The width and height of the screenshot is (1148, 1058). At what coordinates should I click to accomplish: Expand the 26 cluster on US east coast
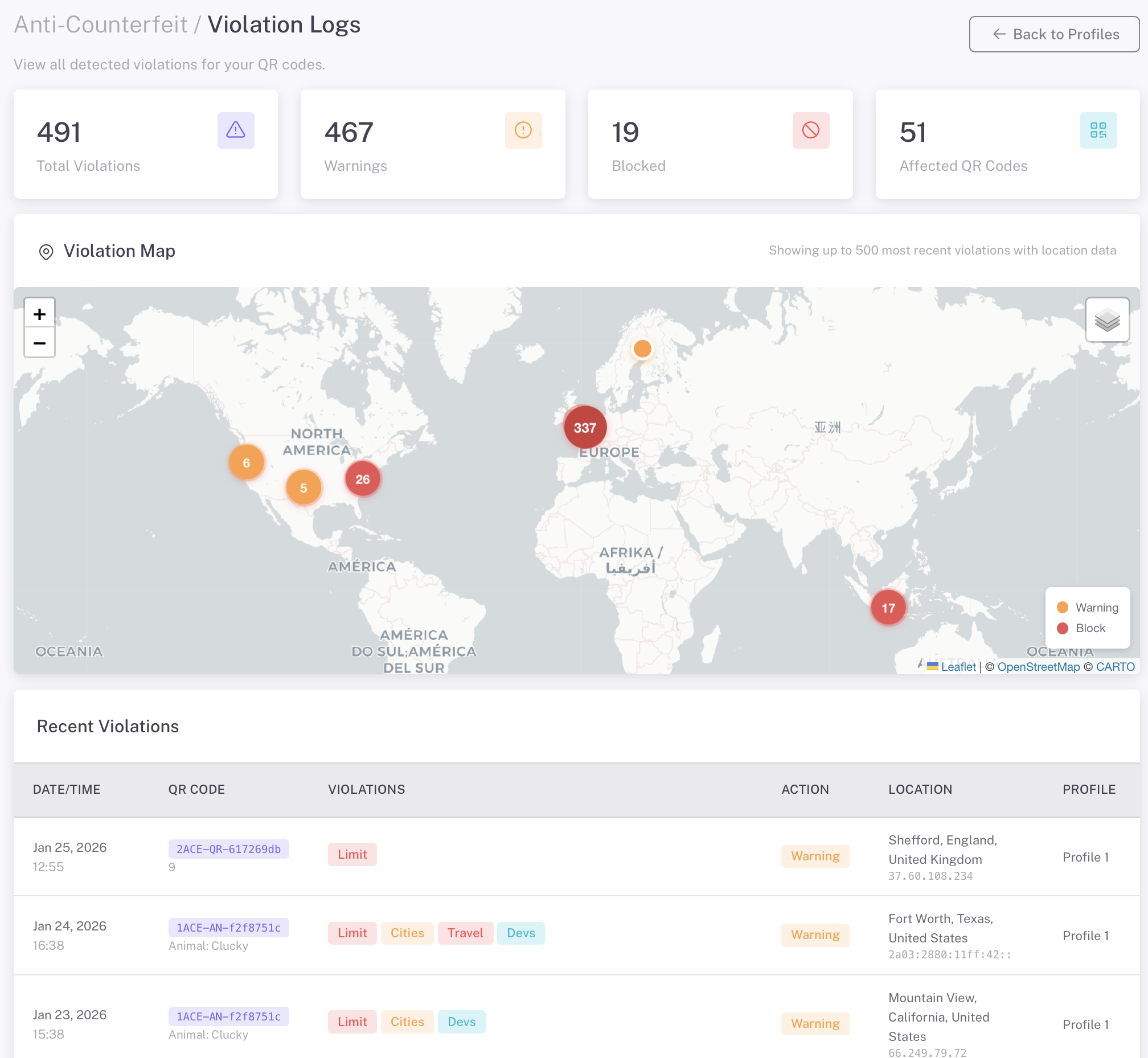click(x=362, y=479)
